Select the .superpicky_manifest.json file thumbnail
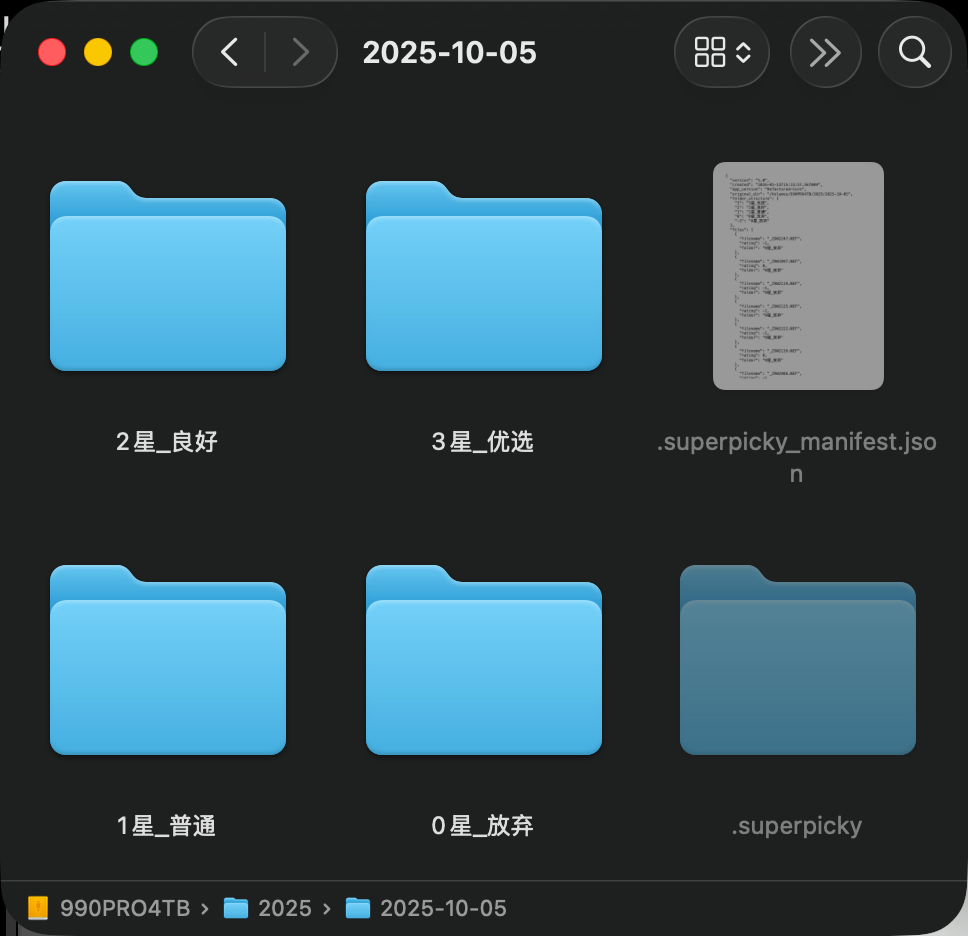This screenshot has height=936, width=968. tap(798, 276)
